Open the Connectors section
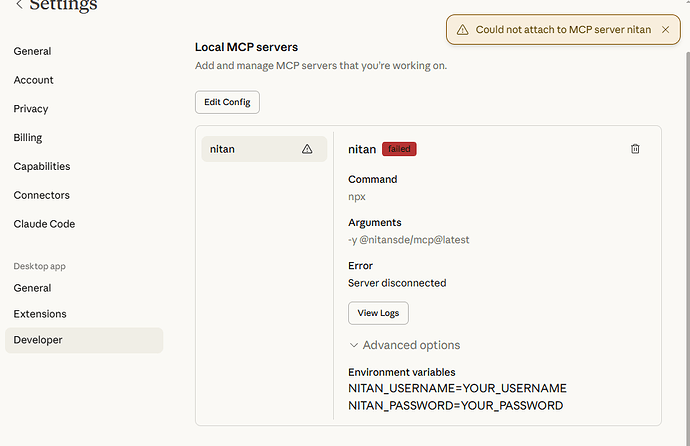This screenshot has width=690, height=446. pyautogui.click(x=42, y=196)
